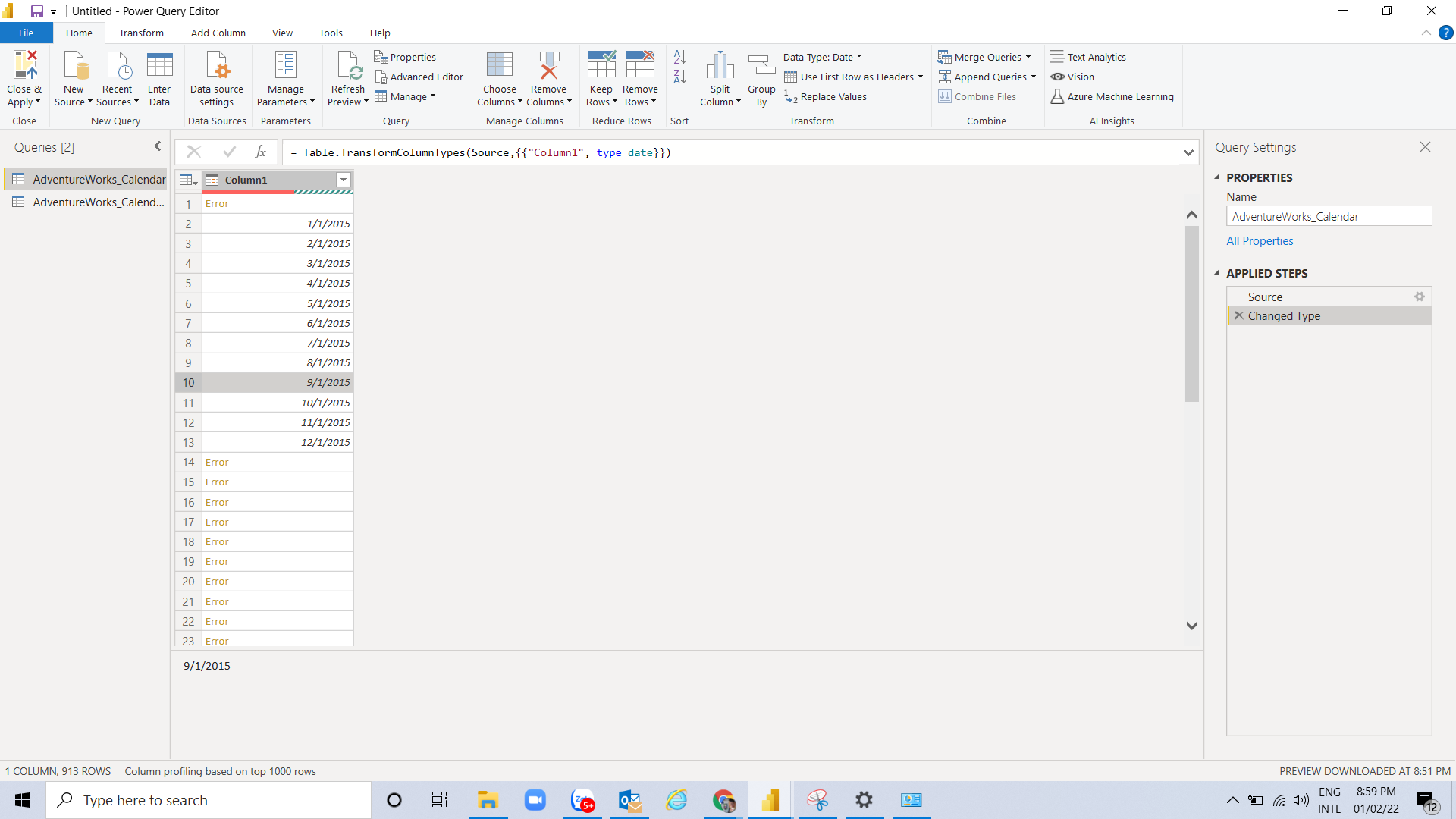Image resolution: width=1456 pixels, height=819 pixels.
Task: Open Outlook from taskbar
Action: click(629, 800)
